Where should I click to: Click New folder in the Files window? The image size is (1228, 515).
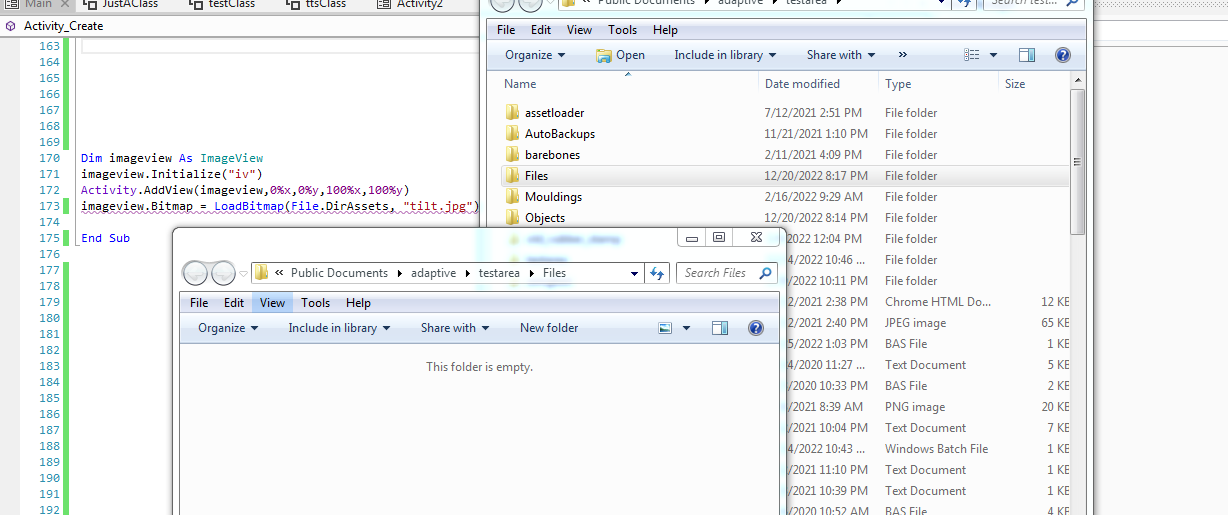[549, 328]
